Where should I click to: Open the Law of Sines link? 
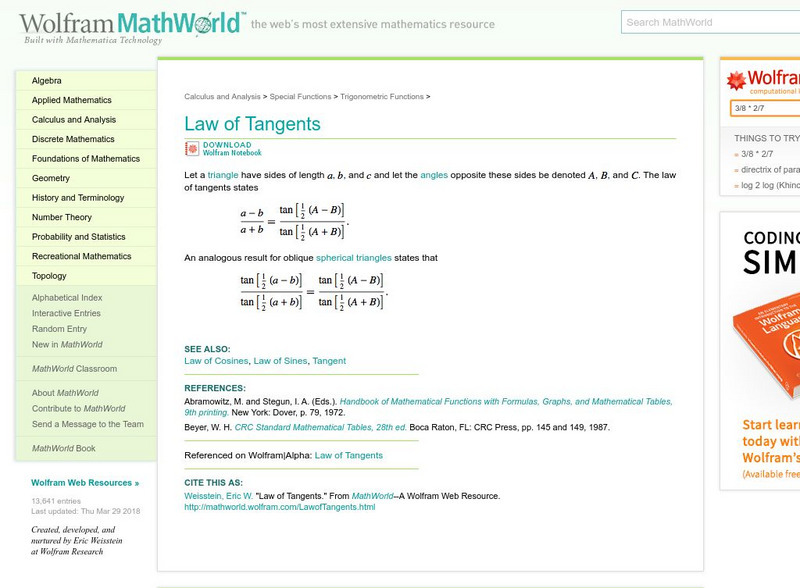(x=279, y=360)
